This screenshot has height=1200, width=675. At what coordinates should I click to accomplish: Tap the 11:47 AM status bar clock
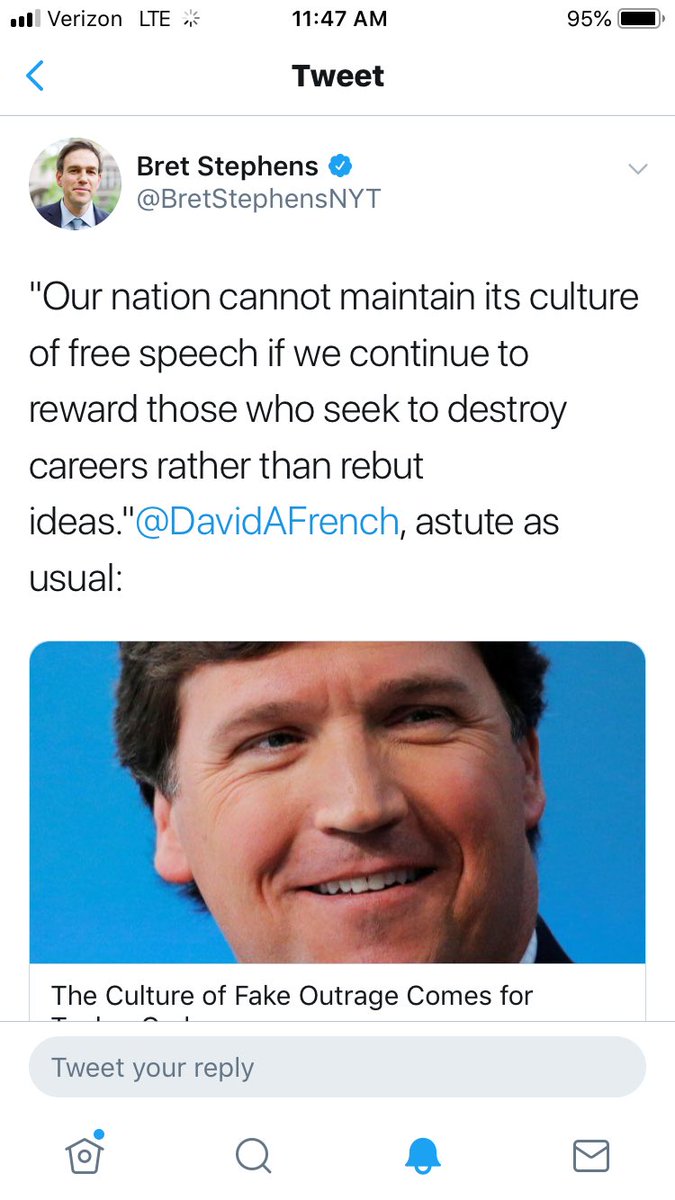pyautogui.click(x=338, y=18)
